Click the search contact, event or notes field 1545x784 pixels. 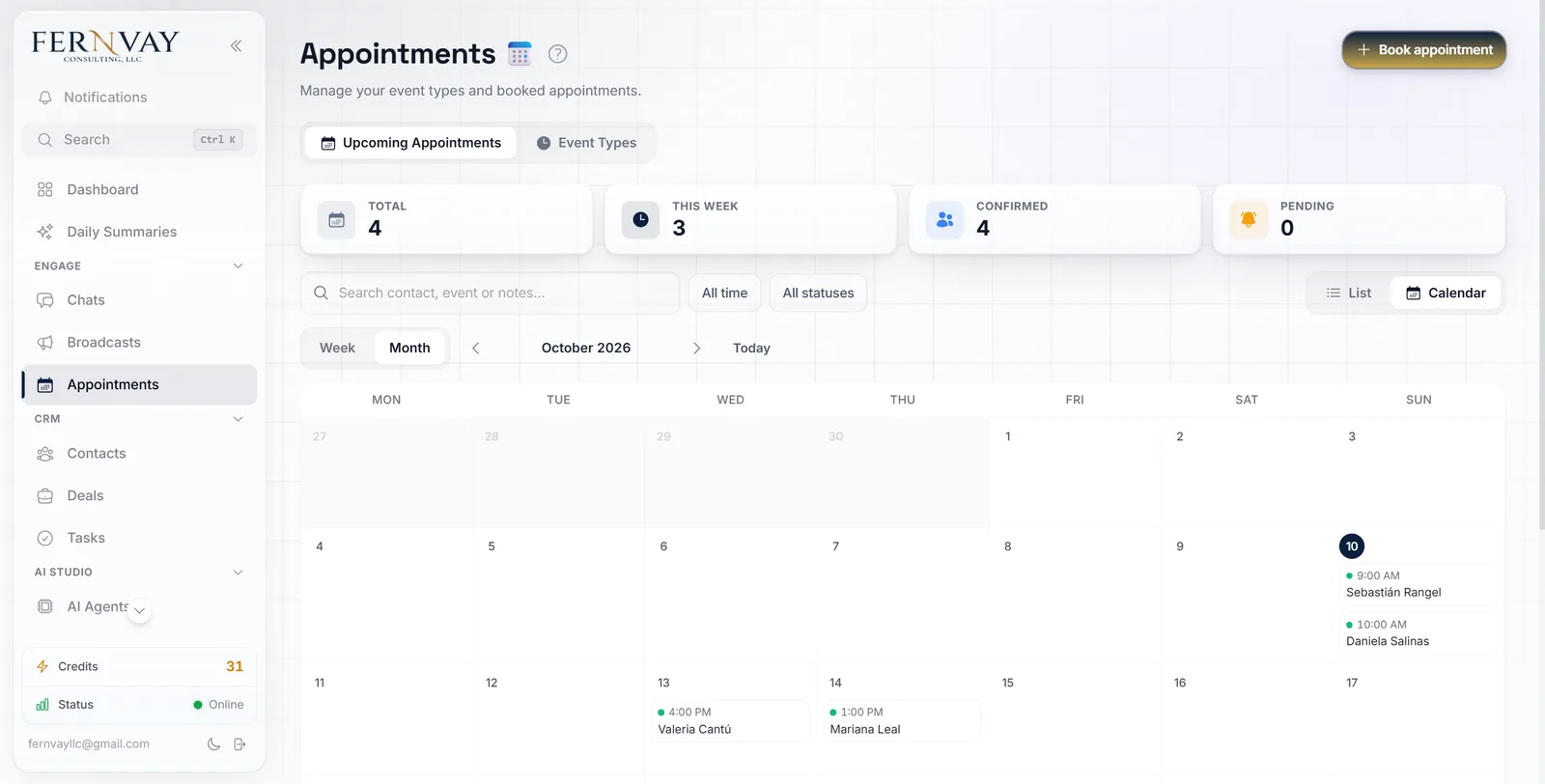click(491, 294)
